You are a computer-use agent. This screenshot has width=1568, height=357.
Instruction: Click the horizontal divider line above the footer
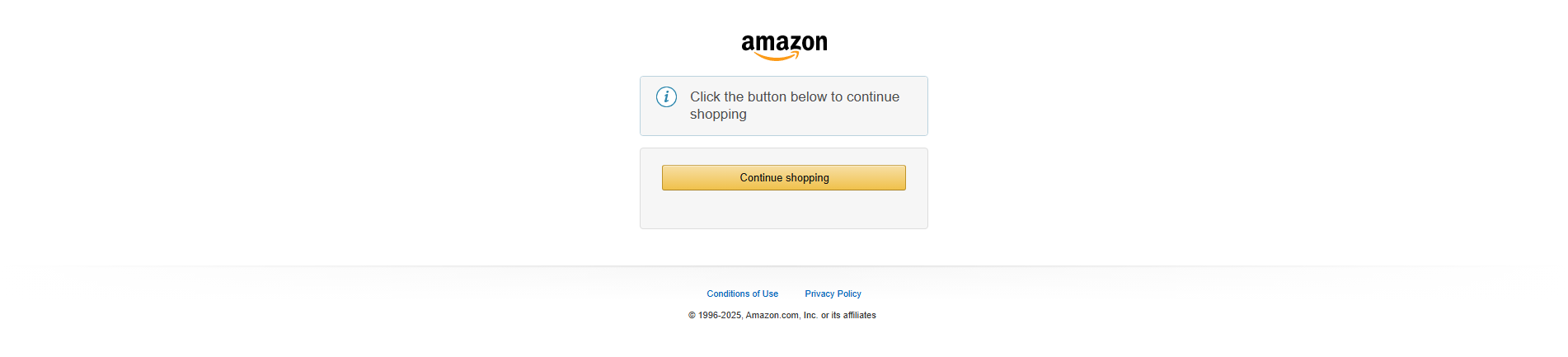[784, 265]
